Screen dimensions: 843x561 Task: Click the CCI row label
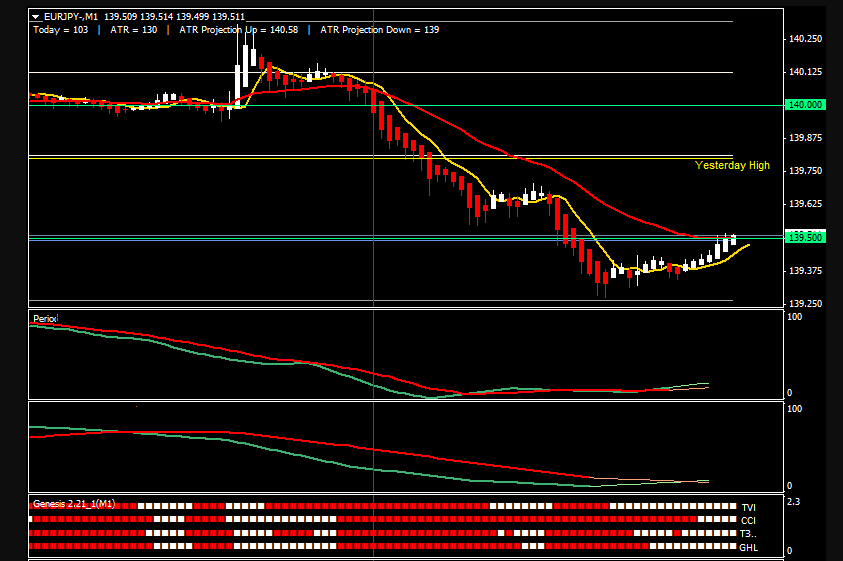748,521
